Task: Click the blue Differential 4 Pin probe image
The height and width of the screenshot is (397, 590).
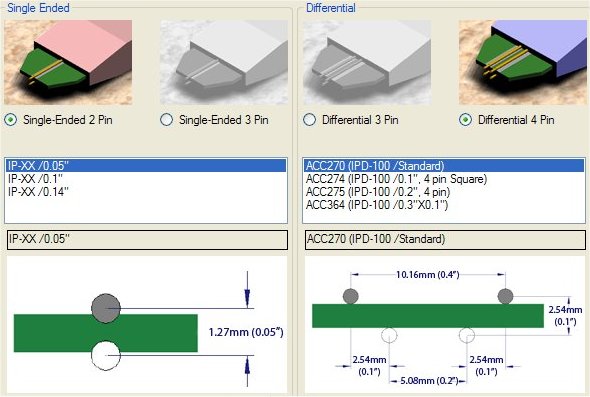Action: (523, 62)
